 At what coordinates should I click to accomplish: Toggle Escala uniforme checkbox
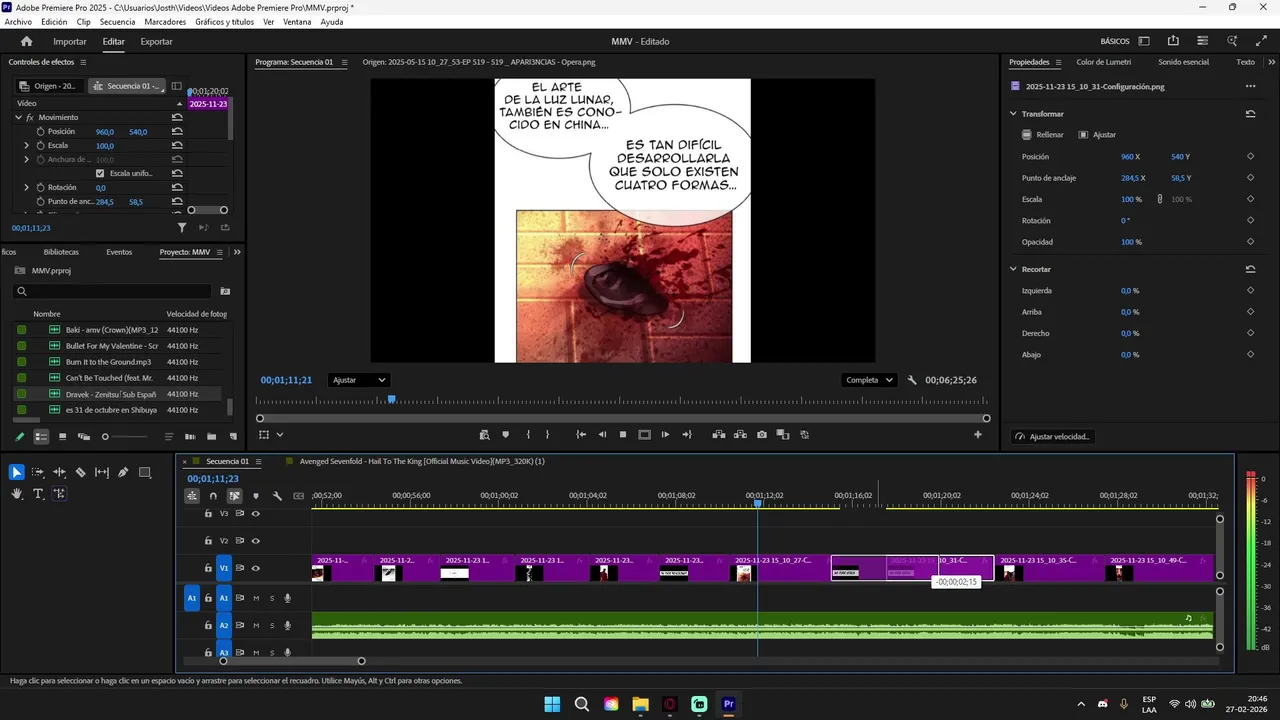click(99, 173)
